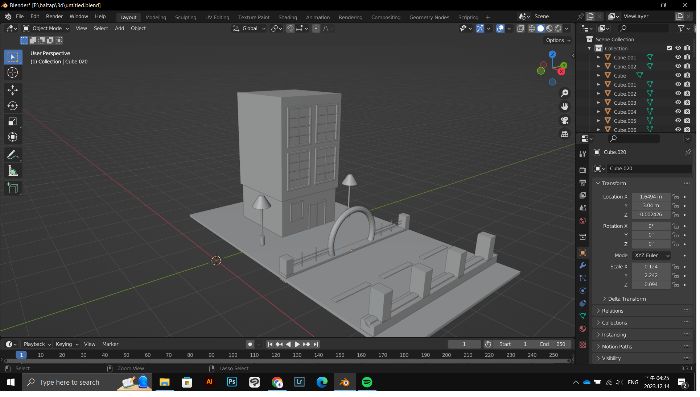Viewport: 700px width, 397px height.
Task: Choose the combined Transform tool
Action: pyautogui.click(x=13, y=137)
